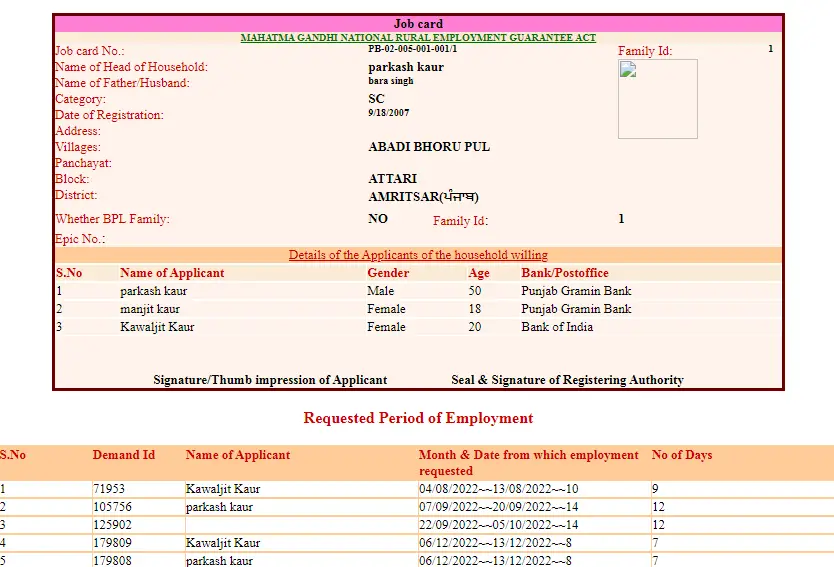Viewport: 834px width, 567px height.
Task: Click the father/husband name bara singh
Action: pyautogui.click(x=390, y=81)
